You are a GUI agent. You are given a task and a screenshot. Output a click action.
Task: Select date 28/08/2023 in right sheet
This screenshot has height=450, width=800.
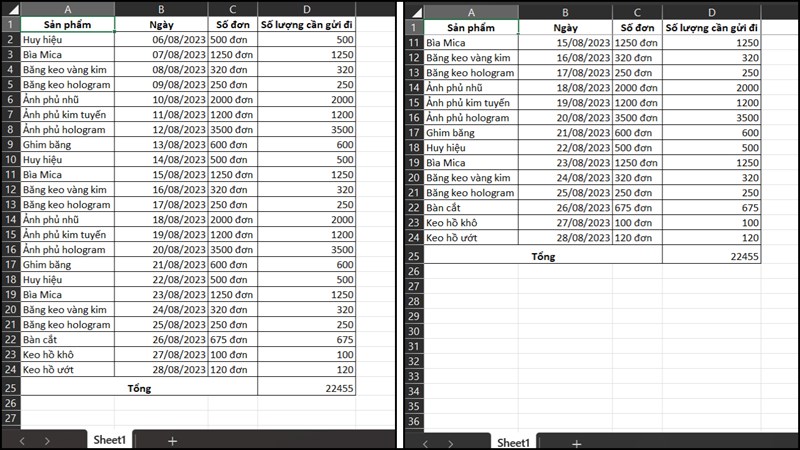tap(565, 238)
